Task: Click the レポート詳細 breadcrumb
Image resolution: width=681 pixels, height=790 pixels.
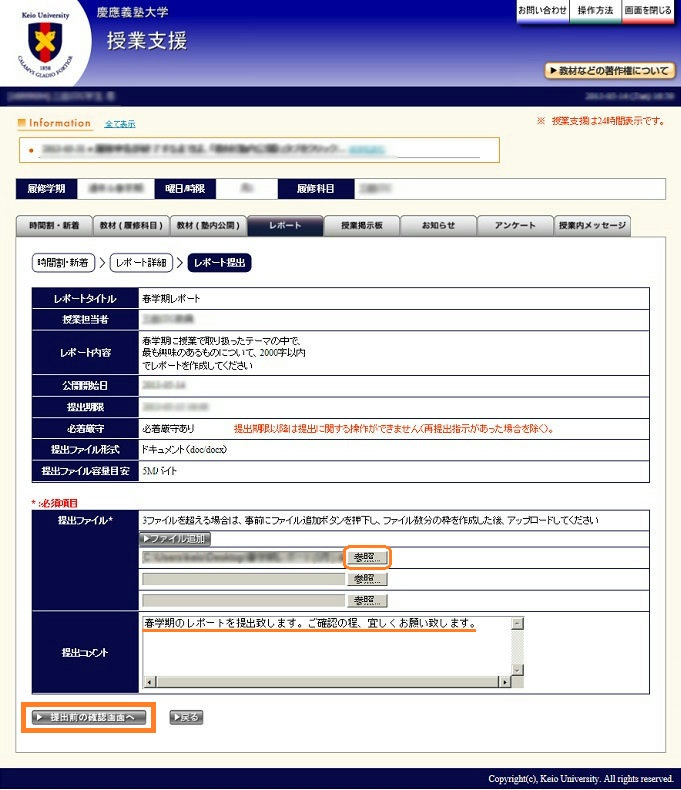Action: click(146, 263)
